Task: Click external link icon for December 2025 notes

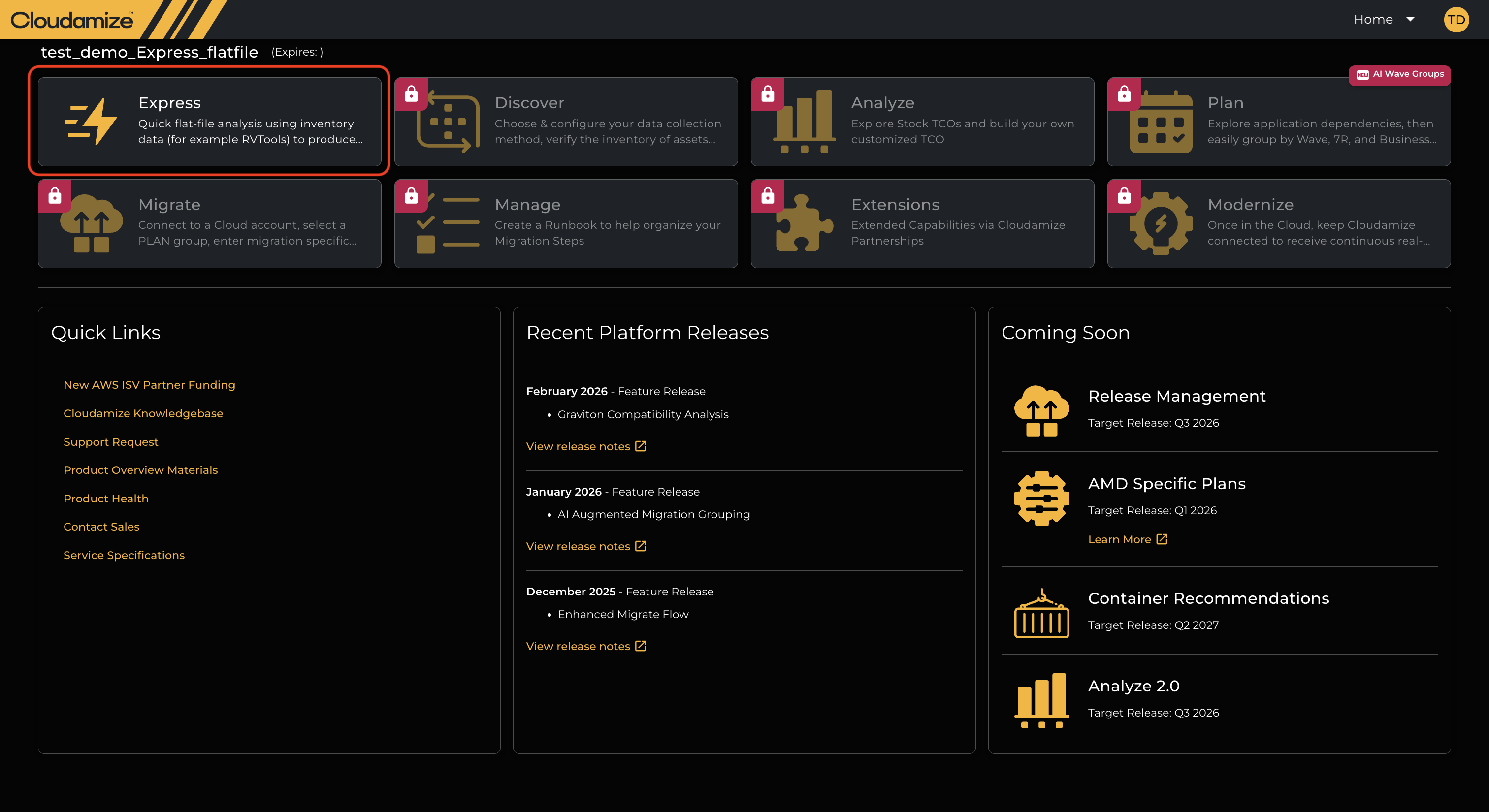Action: click(x=641, y=646)
